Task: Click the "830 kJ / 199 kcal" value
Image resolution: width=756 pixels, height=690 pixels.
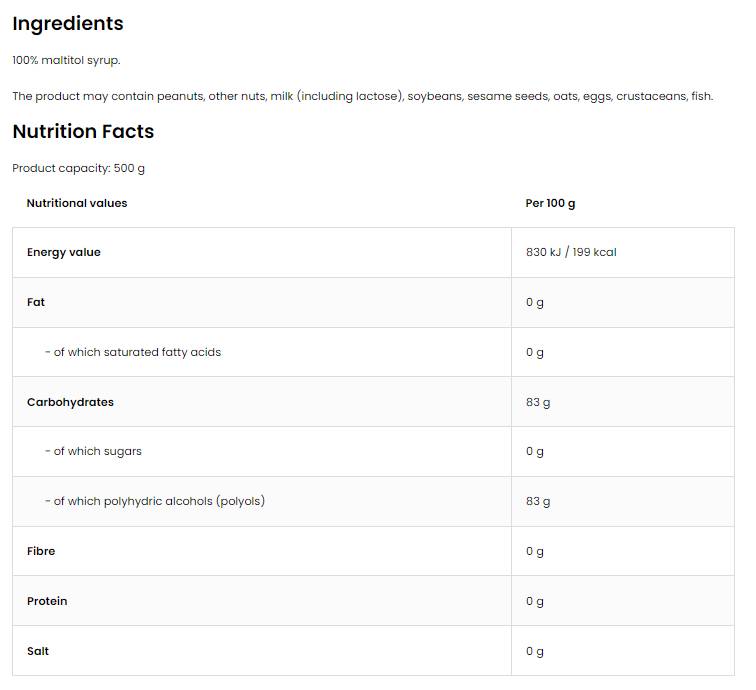Action: tap(571, 253)
